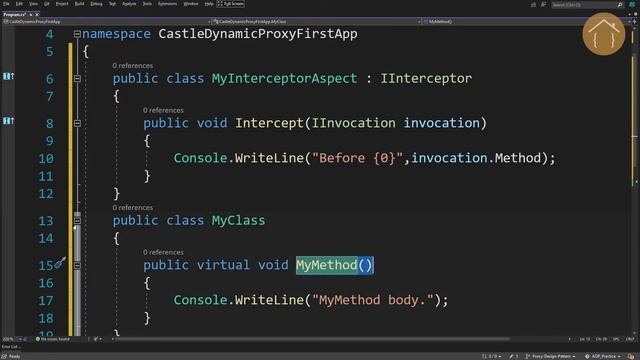The image size is (640, 360).
Task: Click '0 references' above MyClass
Action: tap(133, 207)
